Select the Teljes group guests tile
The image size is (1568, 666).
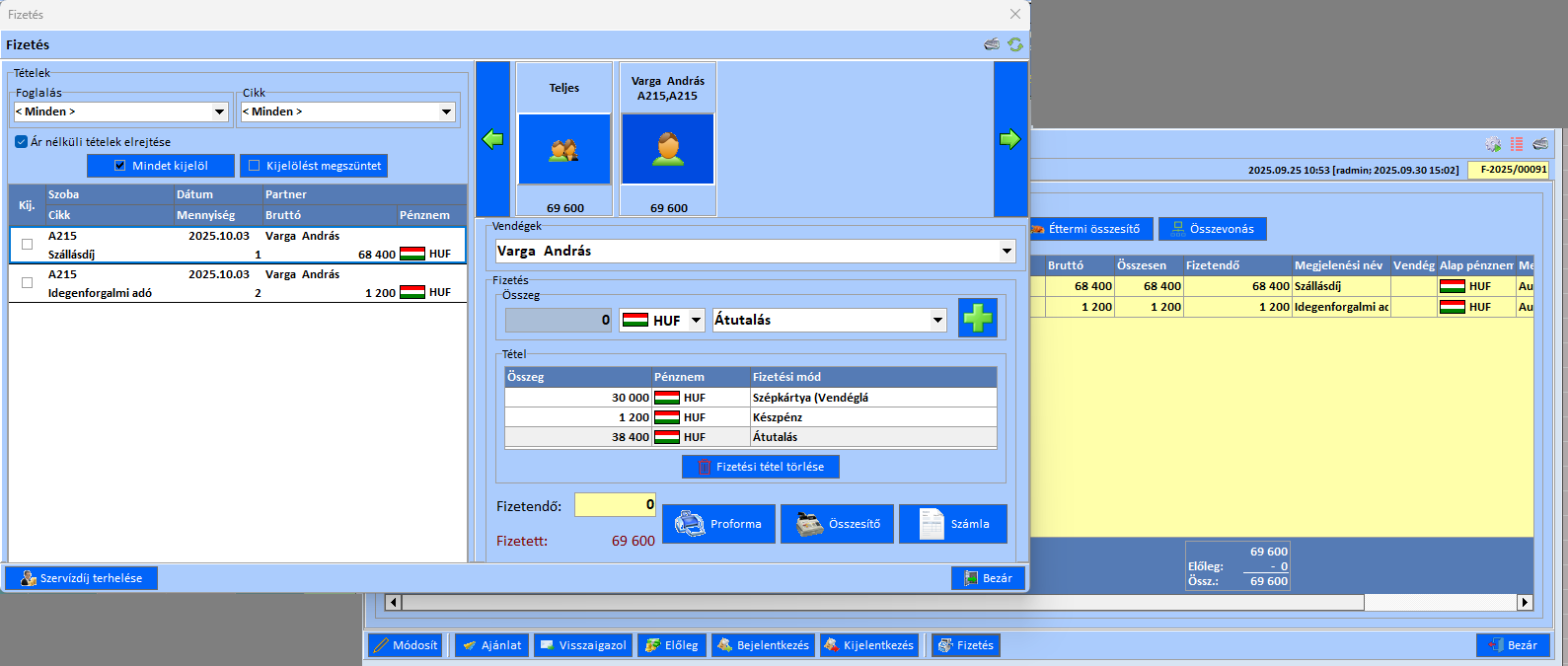click(564, 148)
